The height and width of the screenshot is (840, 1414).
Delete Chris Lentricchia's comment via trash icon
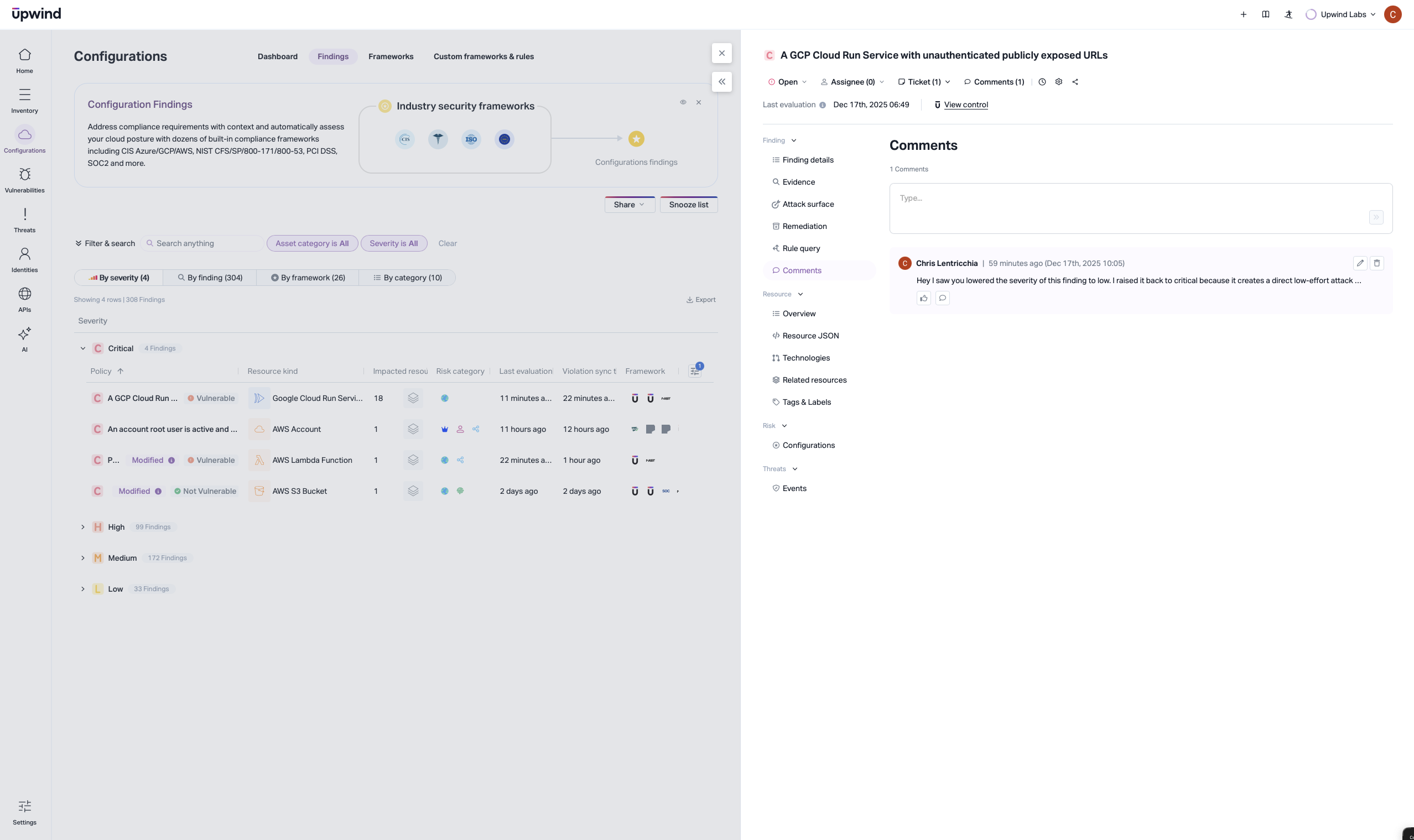pos(1376,263)
